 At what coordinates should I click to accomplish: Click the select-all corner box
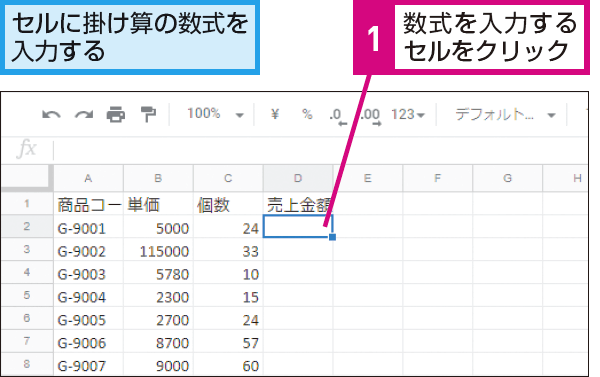click(27, 178)
